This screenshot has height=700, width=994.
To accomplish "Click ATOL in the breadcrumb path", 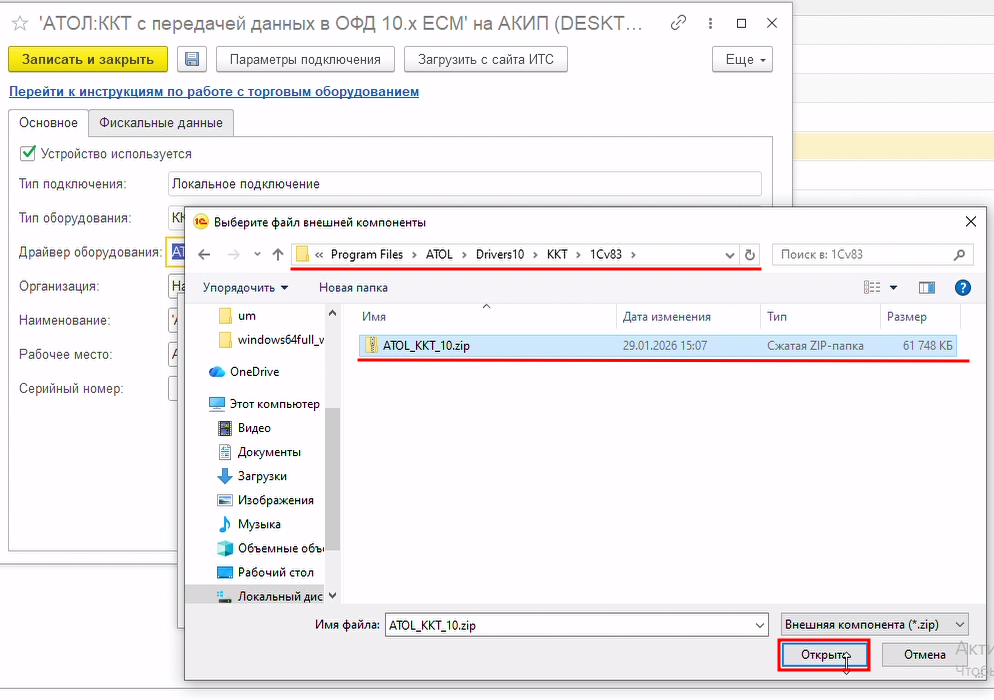I will tap(439, 255).
